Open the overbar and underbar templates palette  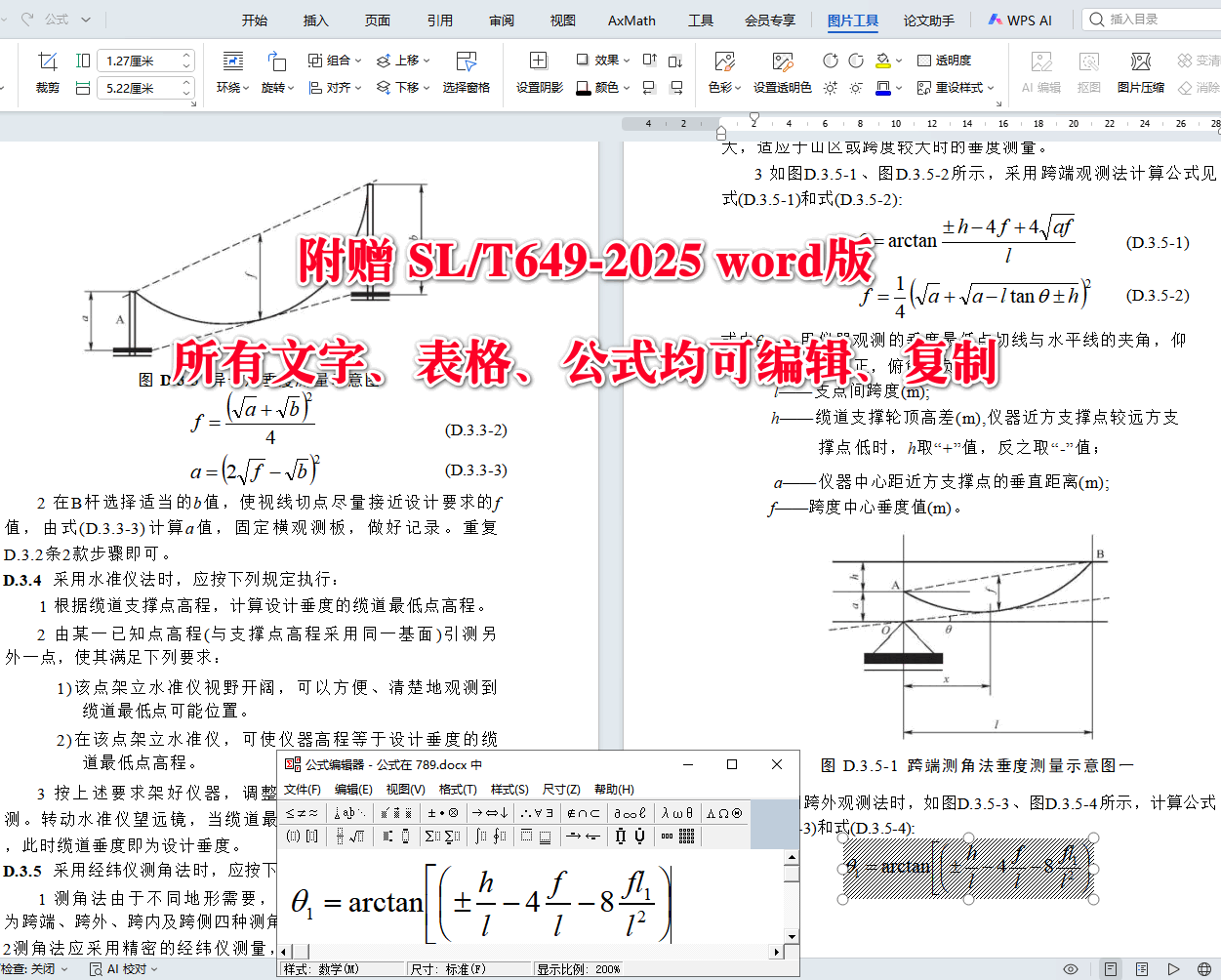(x=537, y=836)
